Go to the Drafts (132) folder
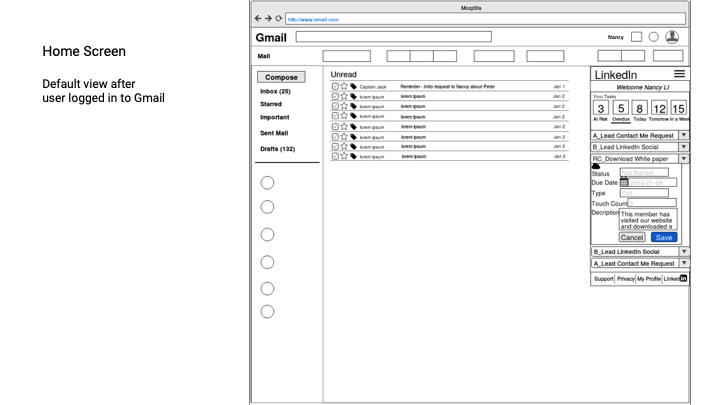 pyautogui.click(x=278, y=149)
